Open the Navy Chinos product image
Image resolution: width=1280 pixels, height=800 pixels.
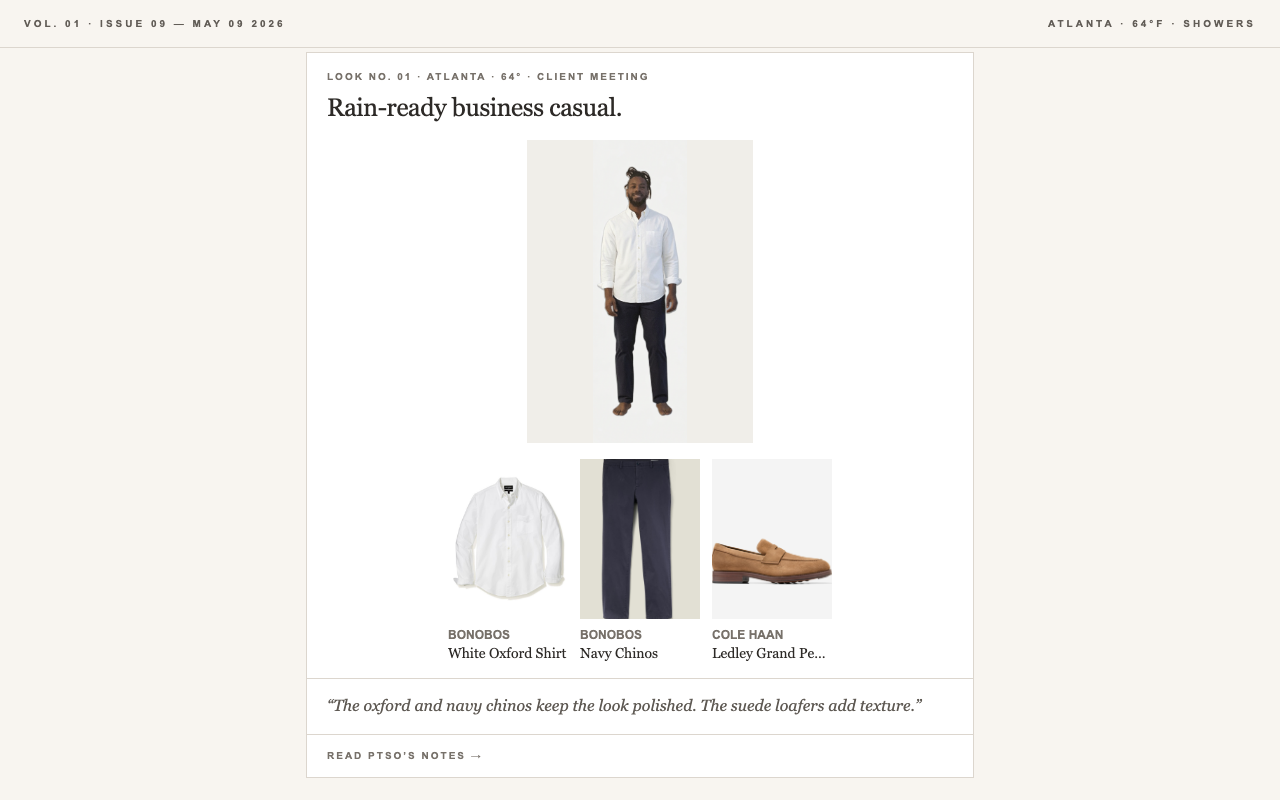point(640,539)
